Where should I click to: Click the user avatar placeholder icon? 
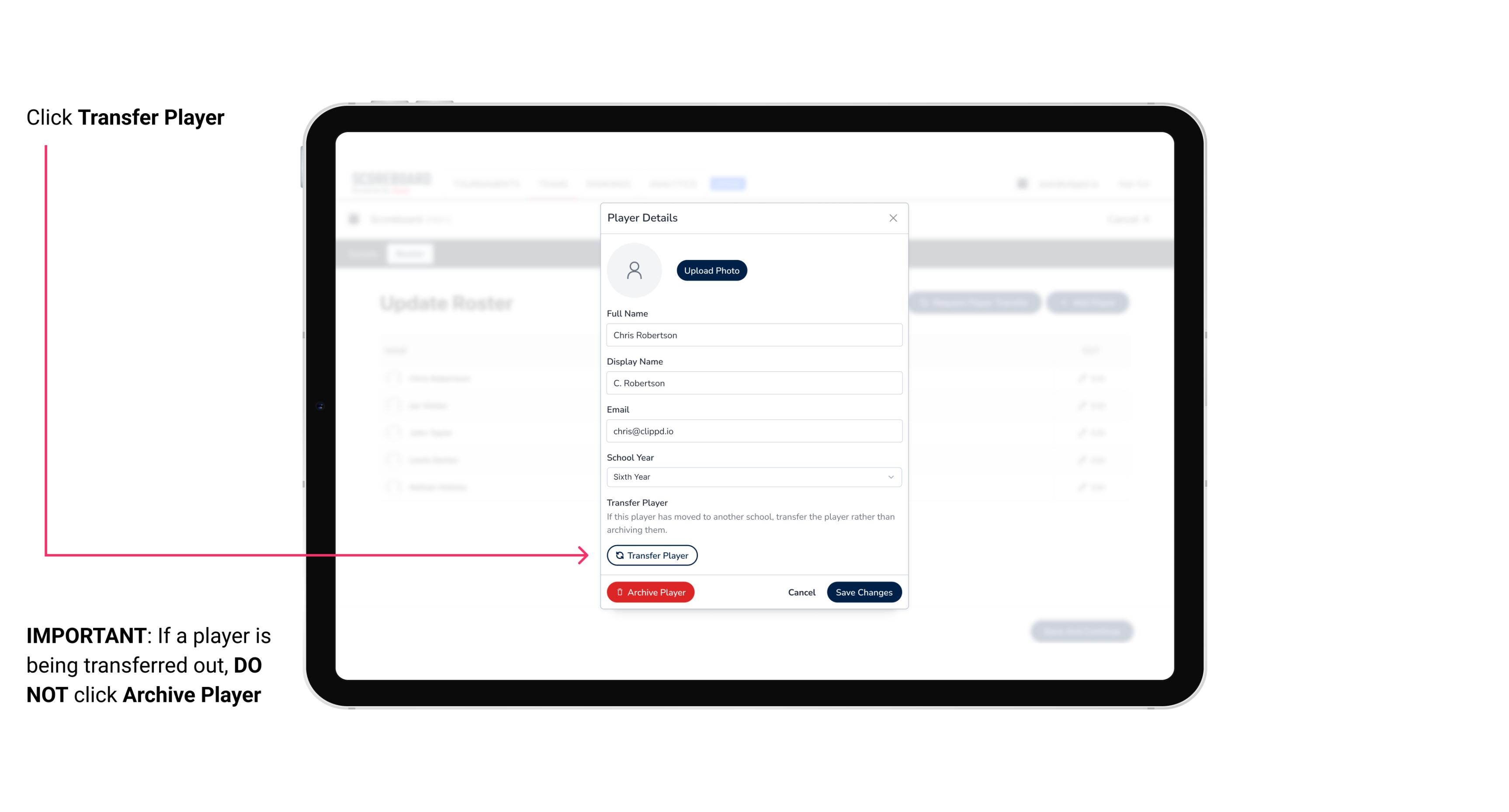(x=635, y=269)
